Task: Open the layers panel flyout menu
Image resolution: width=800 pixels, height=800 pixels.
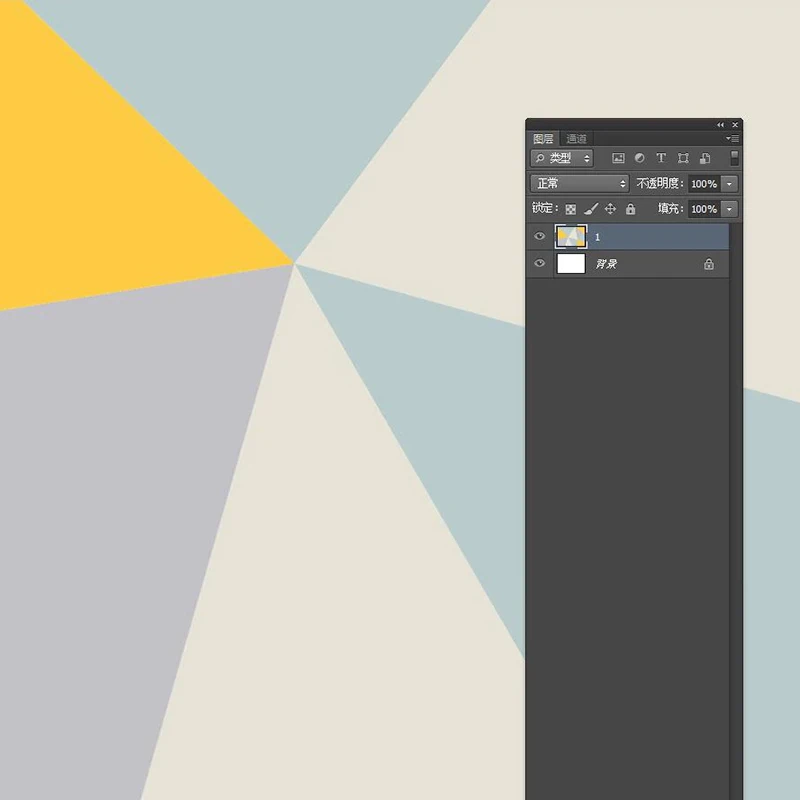Action: point(732,138)
